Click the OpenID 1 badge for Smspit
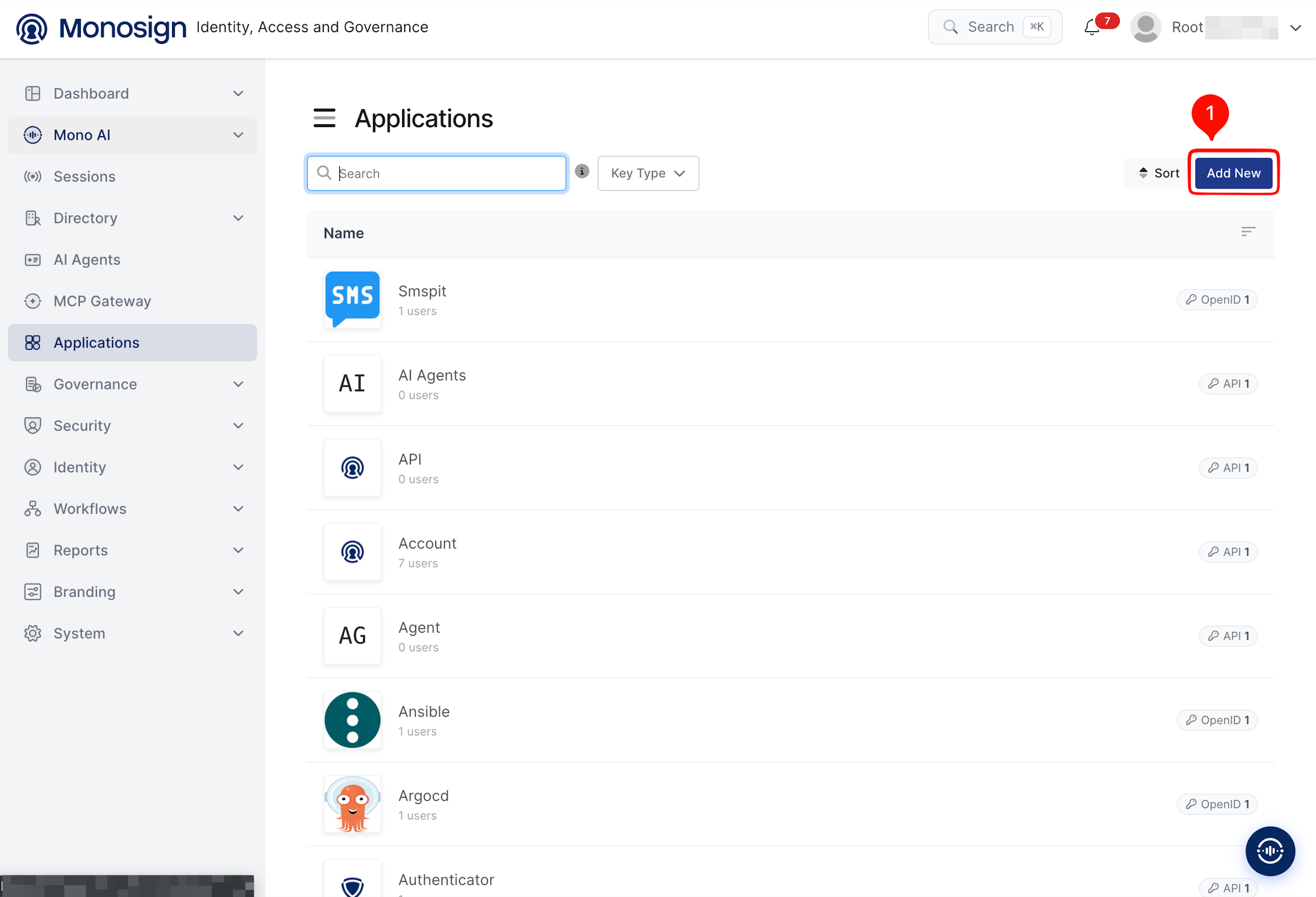The image size is (1316, 897). click(1217, 300)
